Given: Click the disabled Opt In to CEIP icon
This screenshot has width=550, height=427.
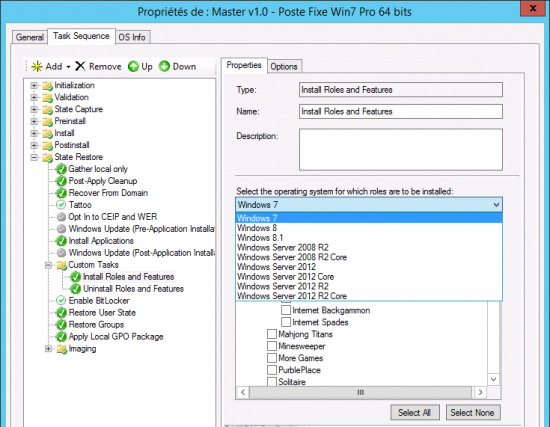Looking at the screenshot, I should coord(61,216).
